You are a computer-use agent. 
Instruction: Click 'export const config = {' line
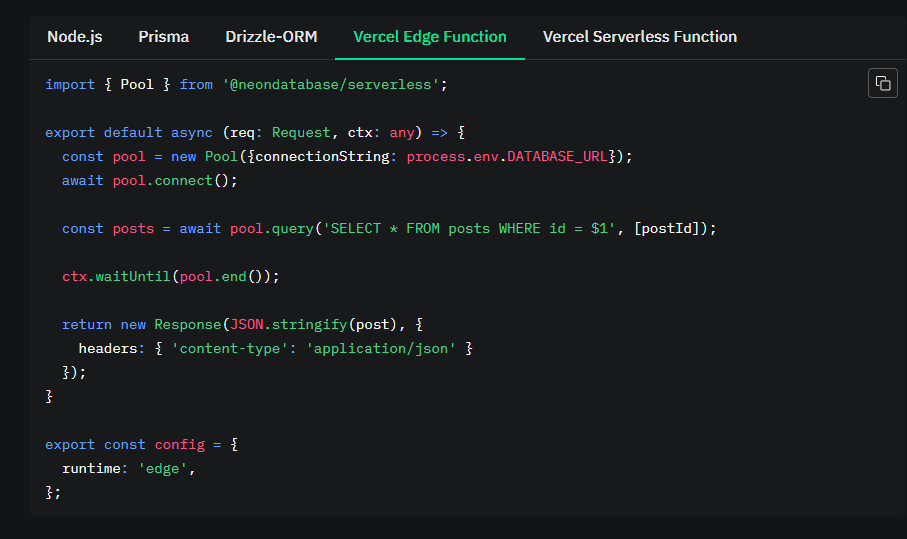click(142, 445)
